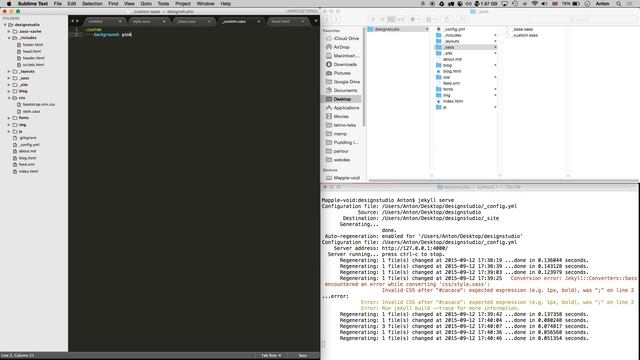Switch Finder to list view
The height and width of the screenshot is (360, 640).
[382, 20]
